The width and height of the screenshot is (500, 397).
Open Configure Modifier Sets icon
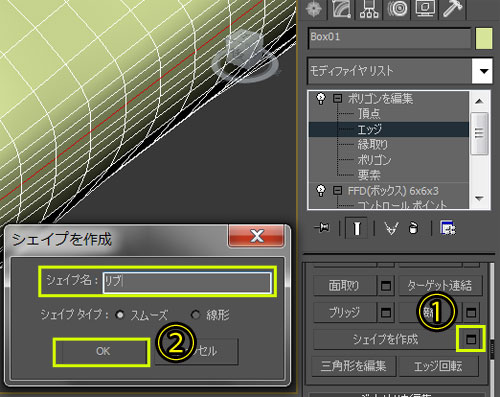448,228
